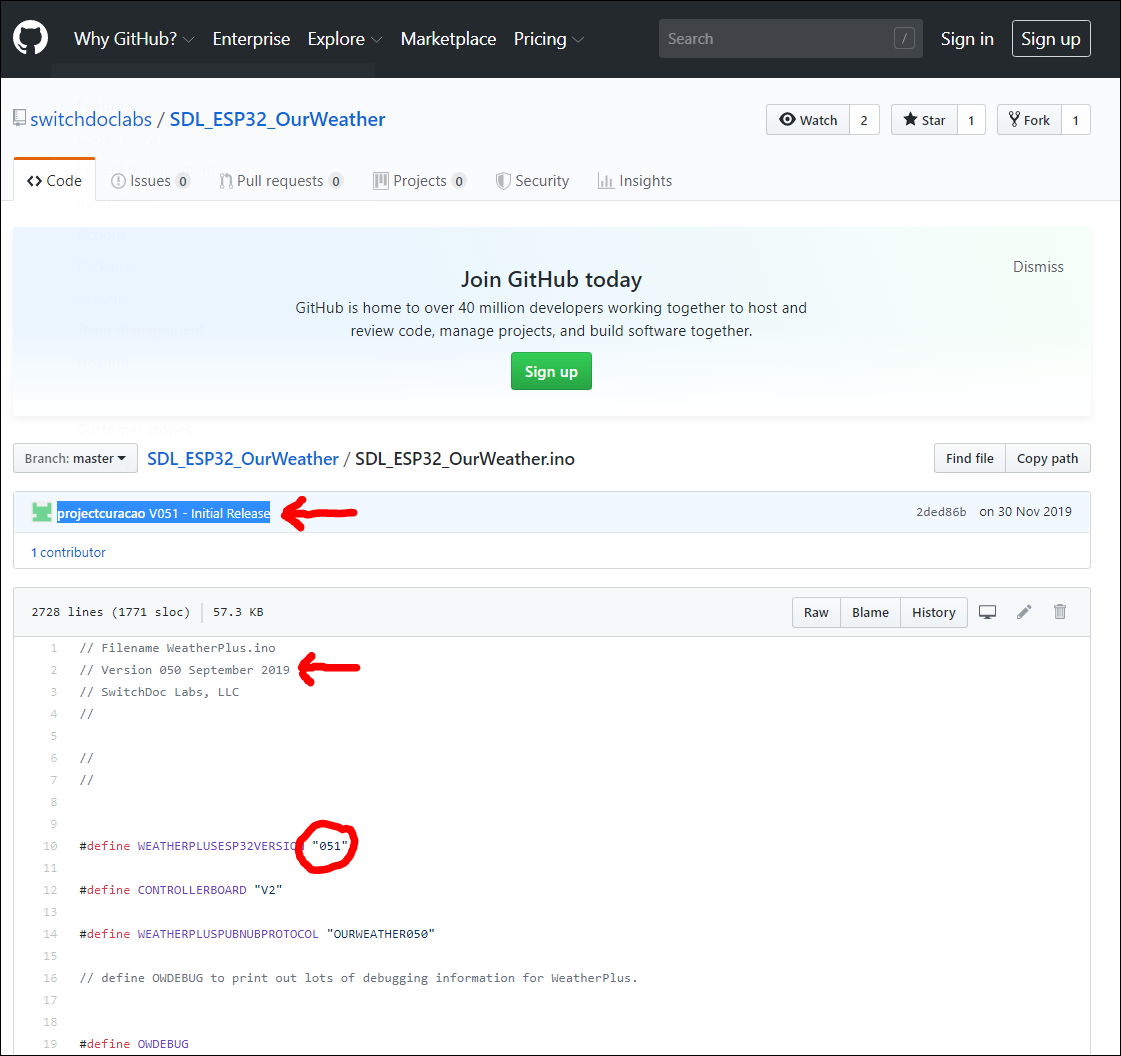Star this repository
Image resolution: width=1121 pixels, height=1056 pixels.
pyautogui.click(x=924, y=120)
